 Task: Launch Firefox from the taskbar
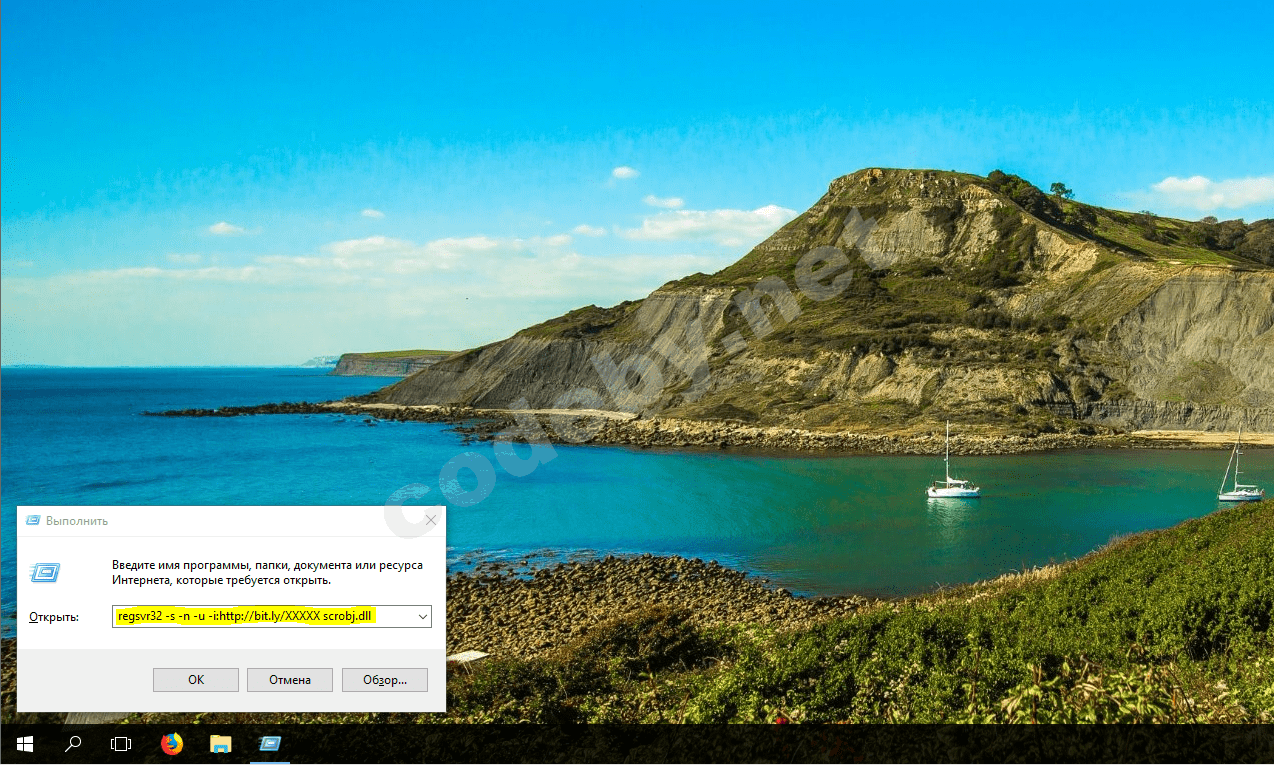pos(172,744)
